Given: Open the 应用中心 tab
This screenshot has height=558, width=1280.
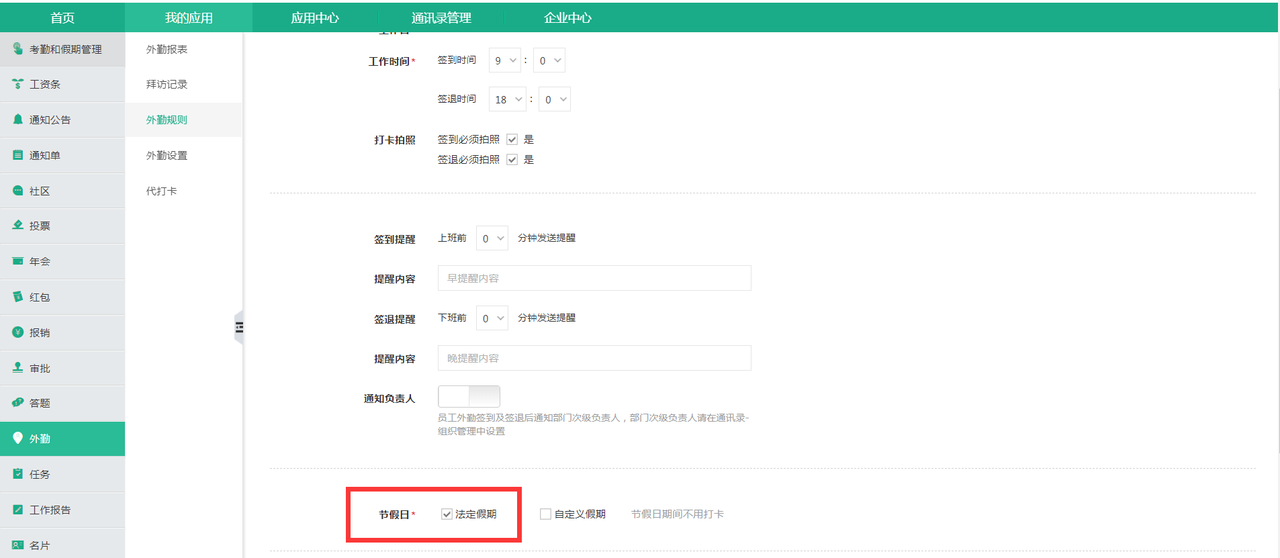Looking at the screenshot, I should (315, 18).
